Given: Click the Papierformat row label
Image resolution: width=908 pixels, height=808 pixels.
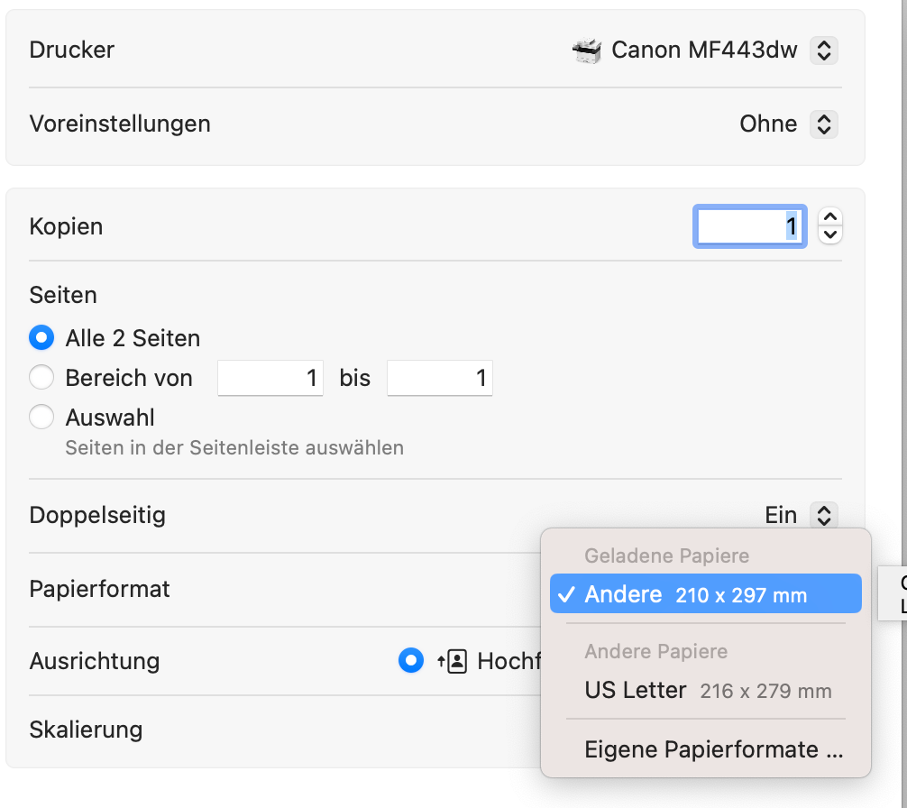Looking at the screenshot, I should point(100,589).
